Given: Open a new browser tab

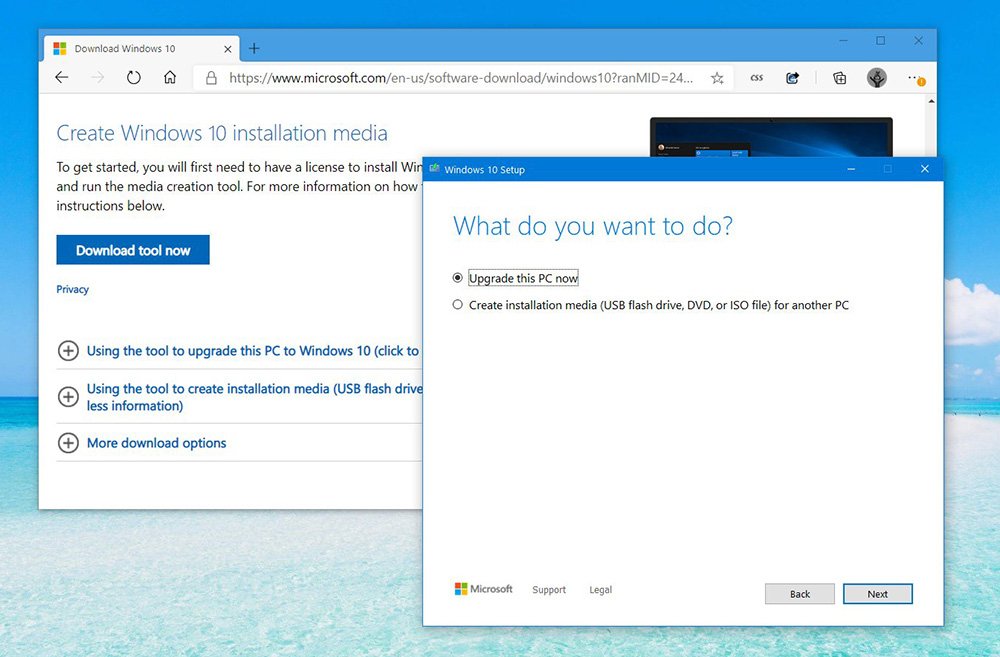Looking at the screenshot, I should 254,48.
